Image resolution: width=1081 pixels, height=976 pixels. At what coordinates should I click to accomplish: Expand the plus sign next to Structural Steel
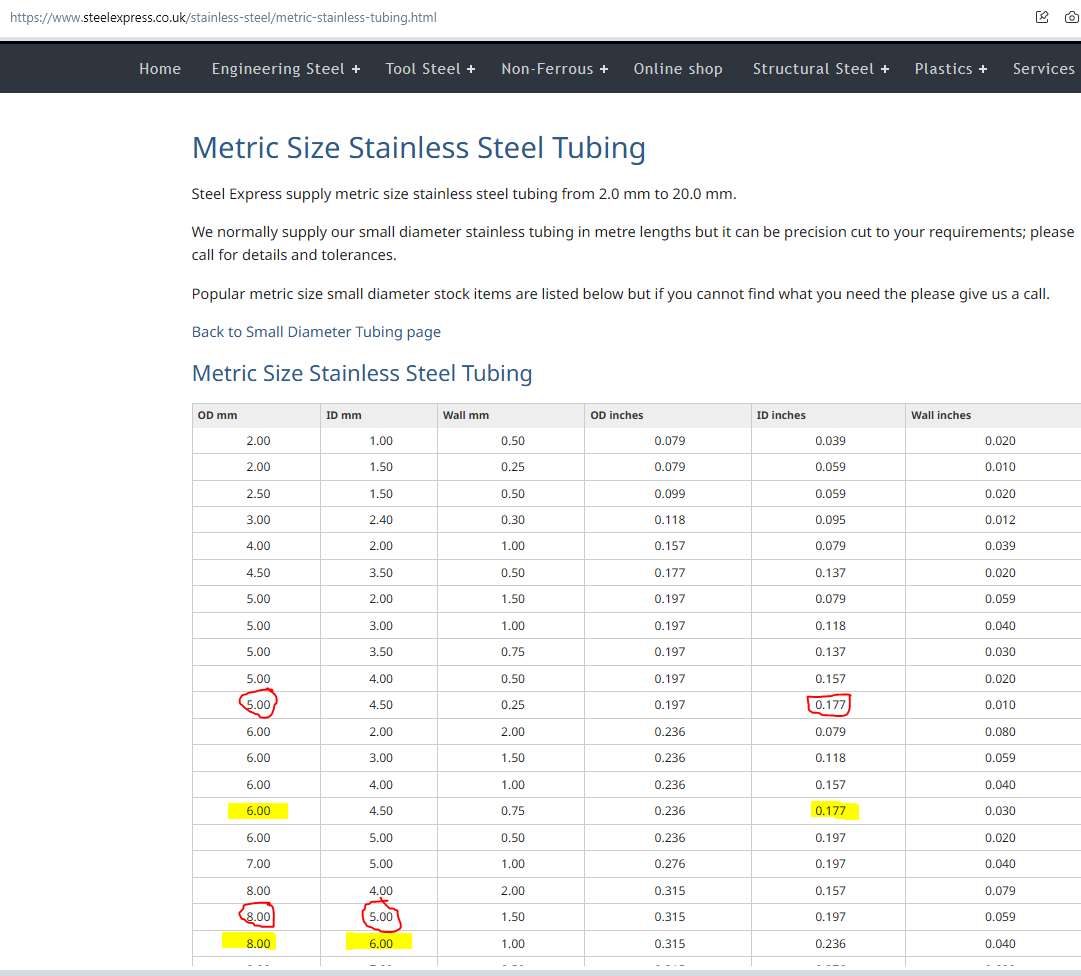click(x=885, y=69)
